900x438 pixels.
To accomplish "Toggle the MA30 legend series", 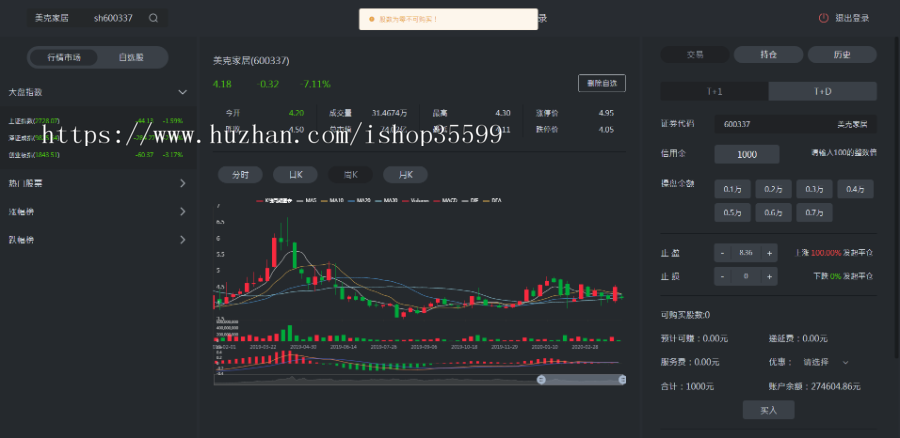I will click(385, 201).
